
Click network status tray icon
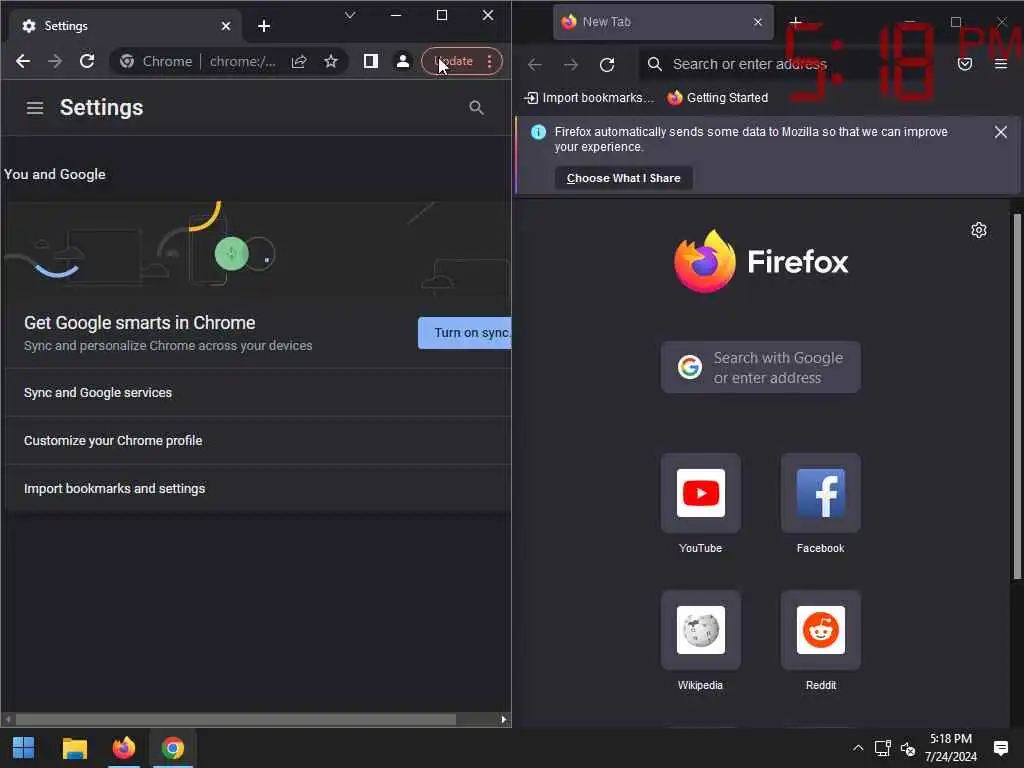click(883, 748)
